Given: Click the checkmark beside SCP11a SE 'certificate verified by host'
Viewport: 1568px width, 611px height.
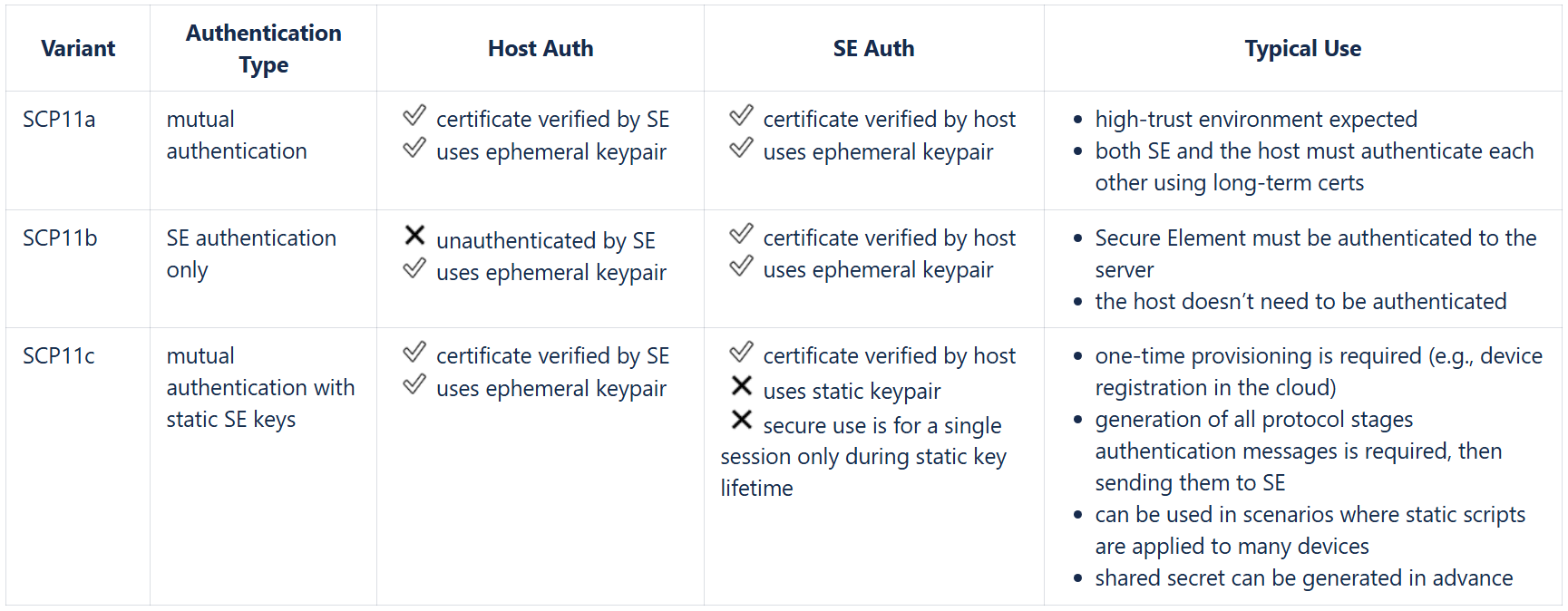Looking at the screenshot, I should [742, 115].
